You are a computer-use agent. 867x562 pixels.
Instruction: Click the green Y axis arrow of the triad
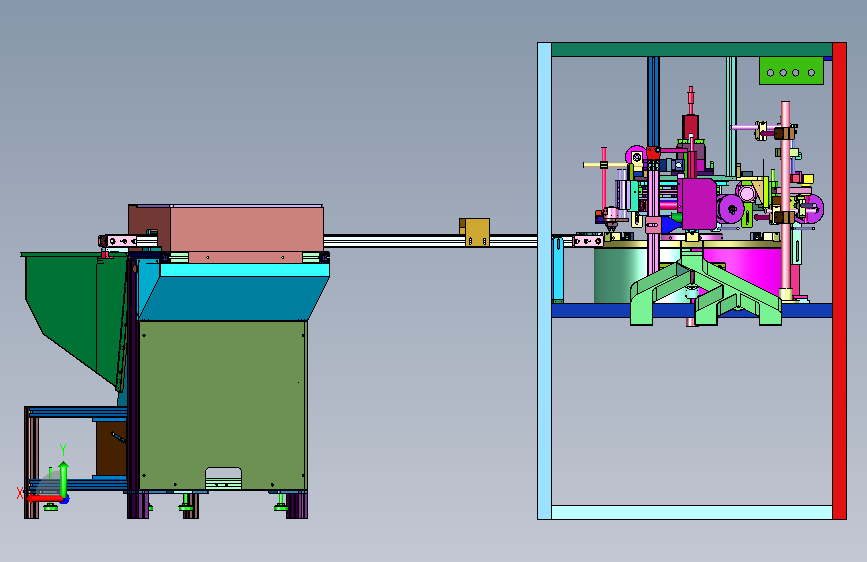tap(64, 478)
